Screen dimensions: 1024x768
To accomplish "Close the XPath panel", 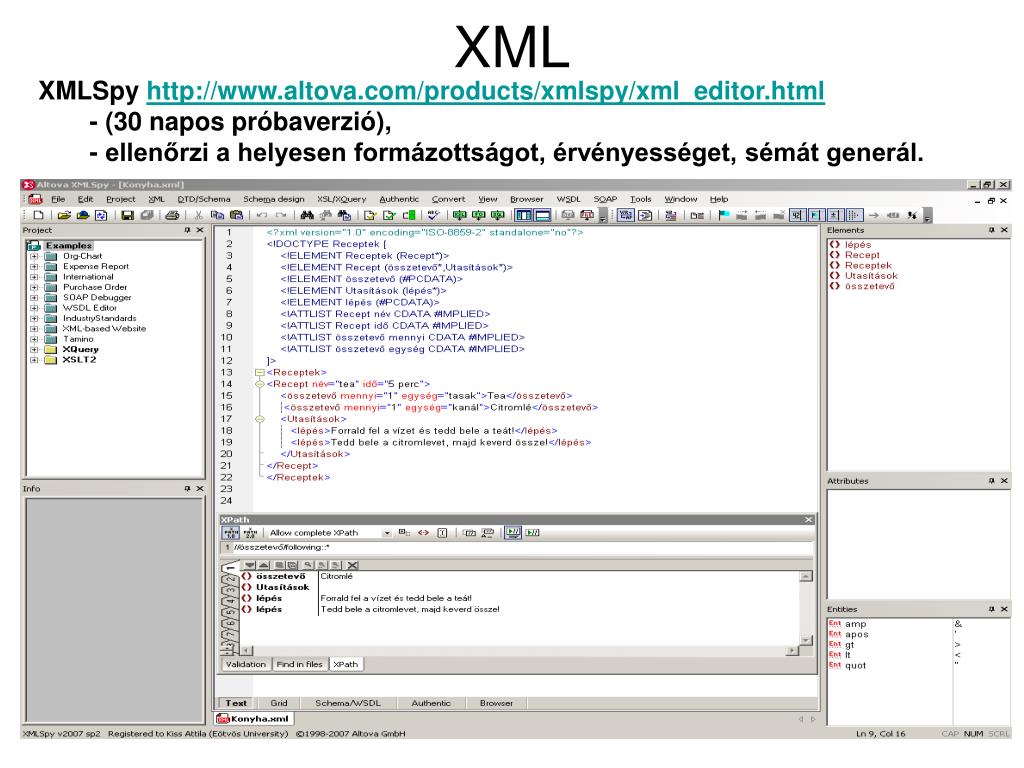I will pos(808,520).
